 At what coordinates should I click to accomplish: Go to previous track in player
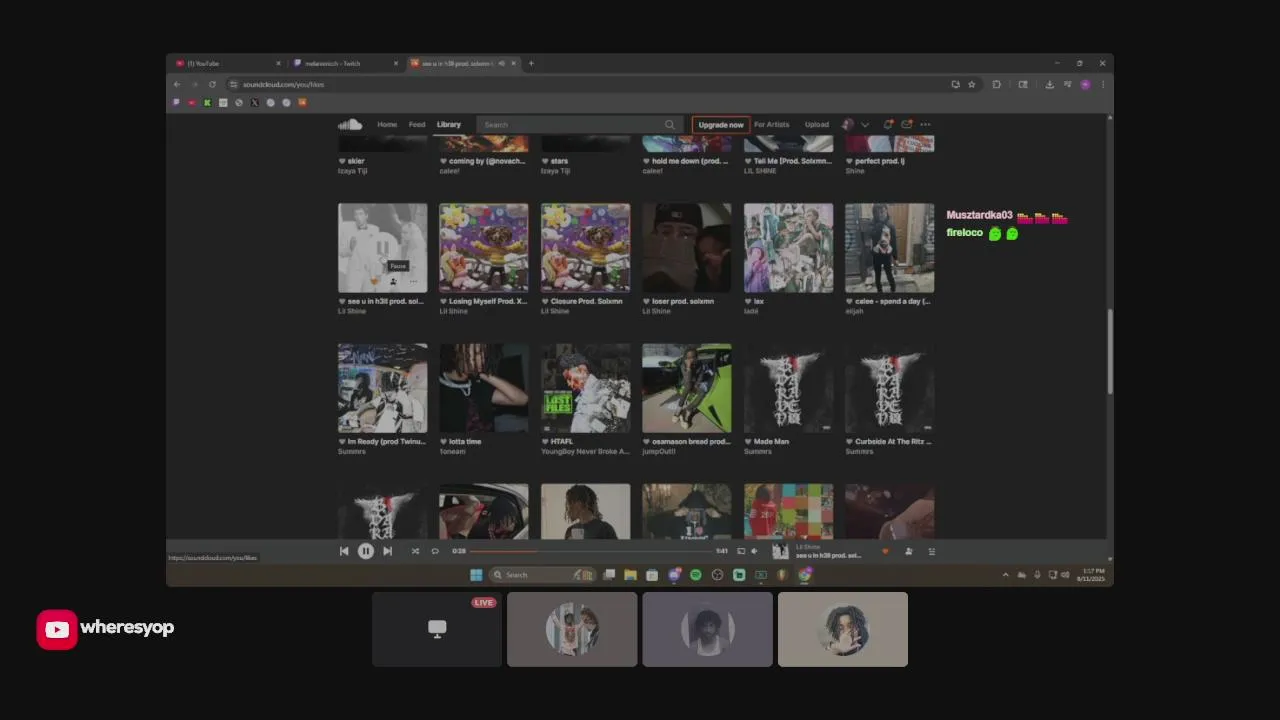(344, 551)
